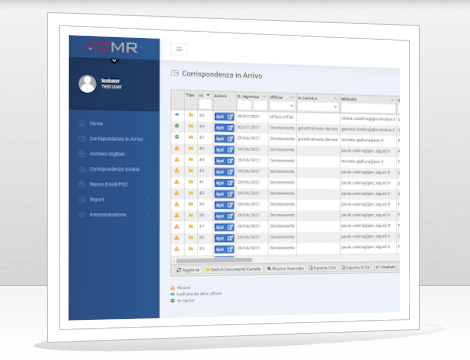Expand the chevron below the DMR logo
The height and width of the screenshot is (360, 470).
pos(114,60)
